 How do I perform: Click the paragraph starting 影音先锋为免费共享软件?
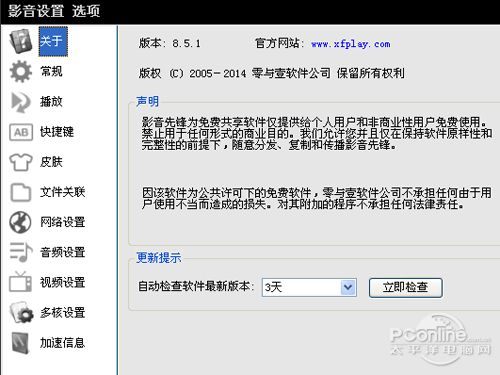click(317, 134)
